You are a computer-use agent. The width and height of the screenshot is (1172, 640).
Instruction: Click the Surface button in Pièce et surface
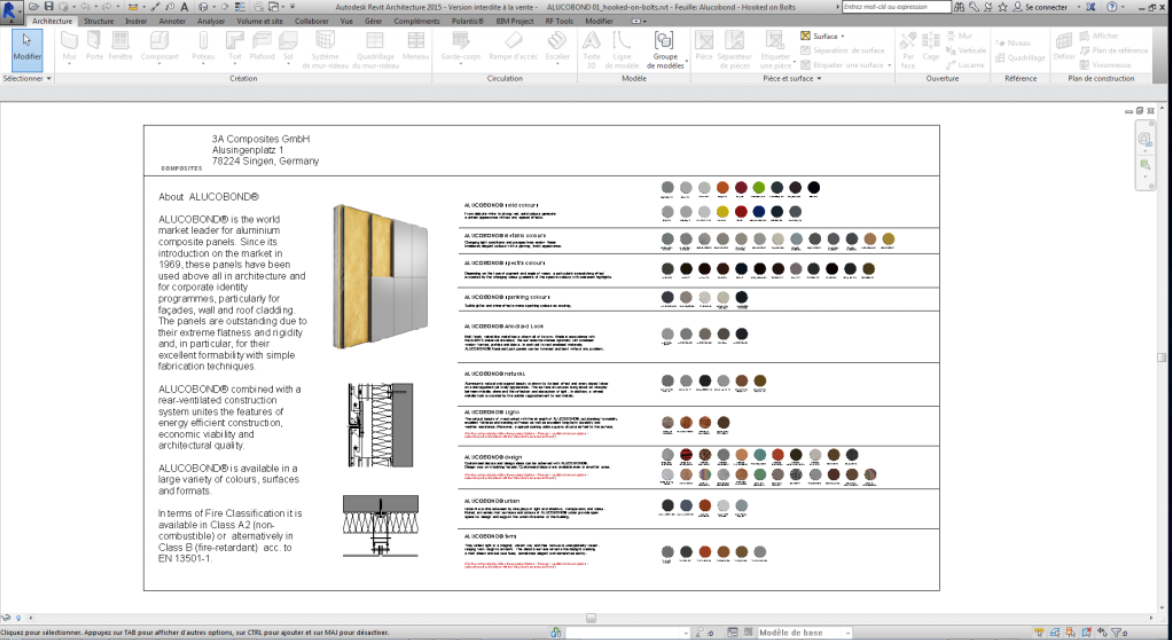tap(819, 36)
